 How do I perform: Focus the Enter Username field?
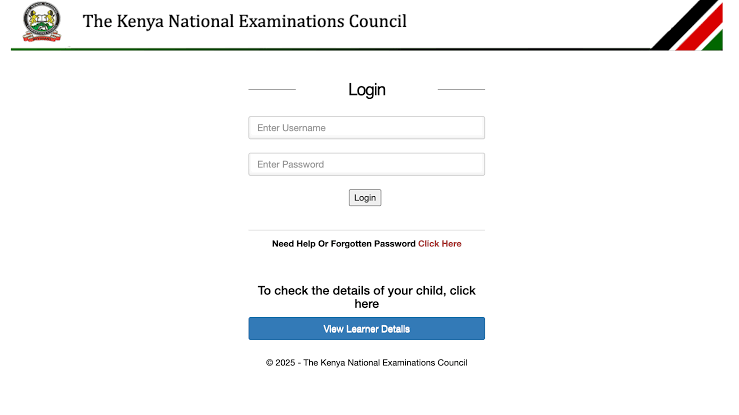point(367,128)
